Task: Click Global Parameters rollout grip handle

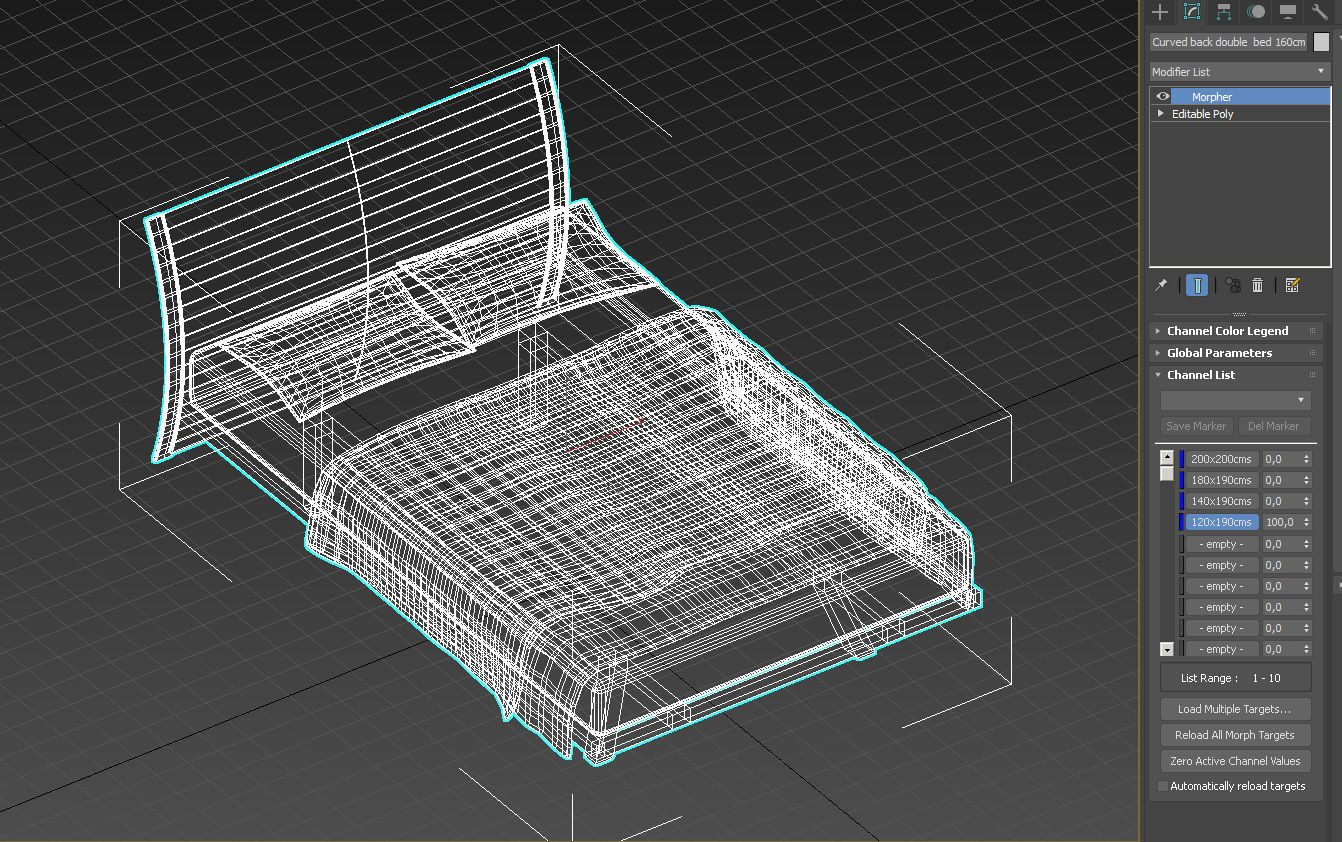Action: [x=1313, y=353]
